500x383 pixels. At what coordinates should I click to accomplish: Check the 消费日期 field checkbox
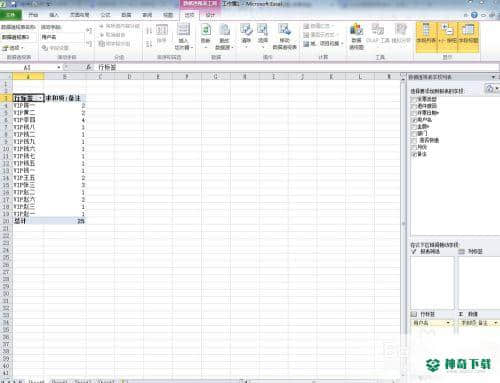414,113
